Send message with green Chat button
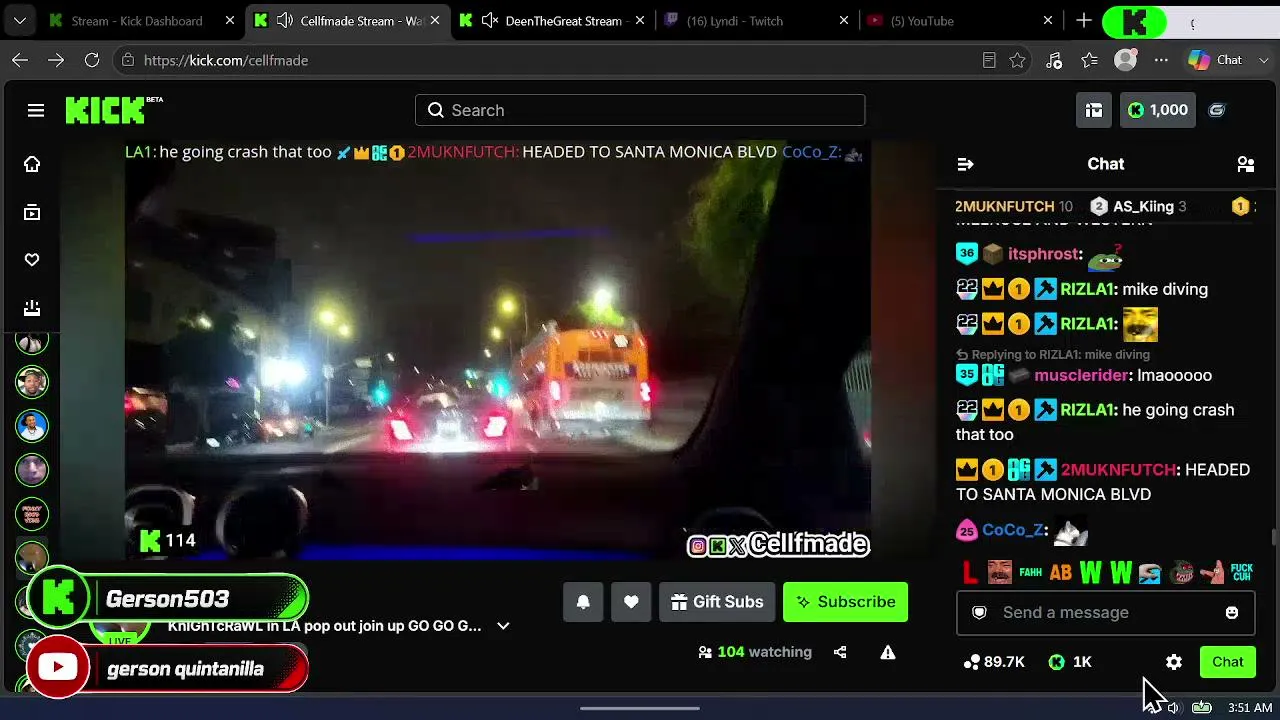 pyautogui.click(x=1228, y=662)
